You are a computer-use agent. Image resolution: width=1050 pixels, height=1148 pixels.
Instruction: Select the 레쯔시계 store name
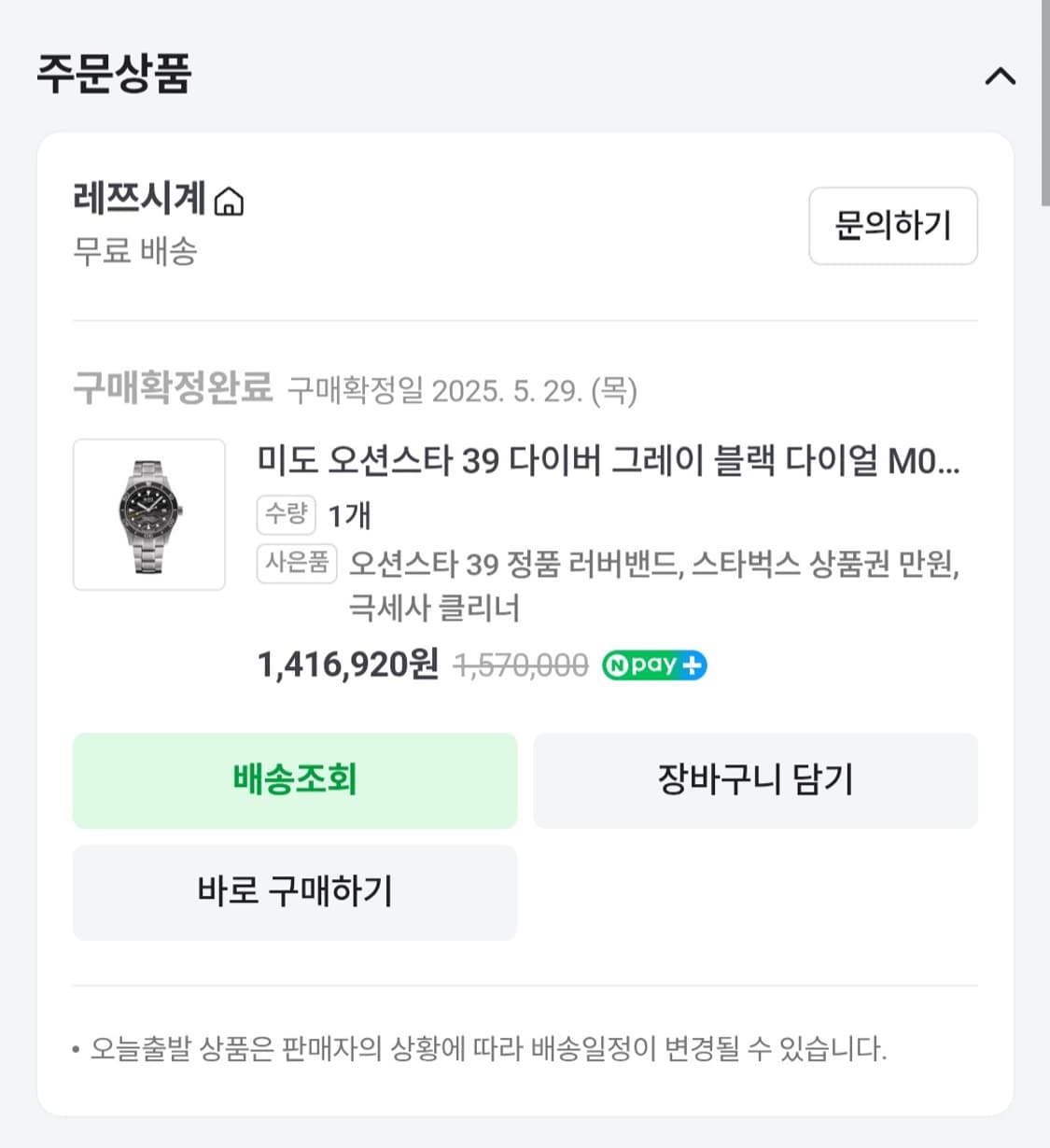pos(139,198)
